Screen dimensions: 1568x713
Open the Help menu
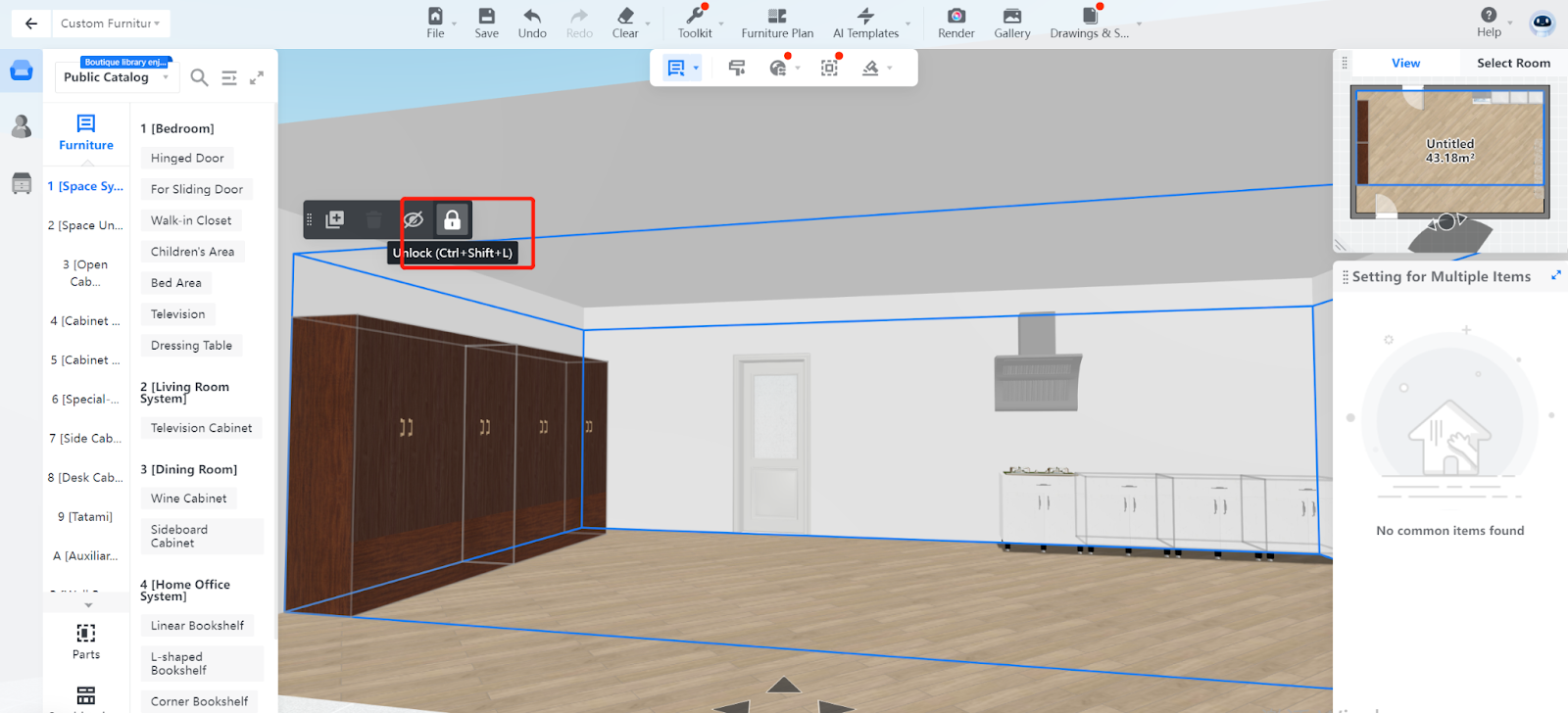pos(1489,23)
